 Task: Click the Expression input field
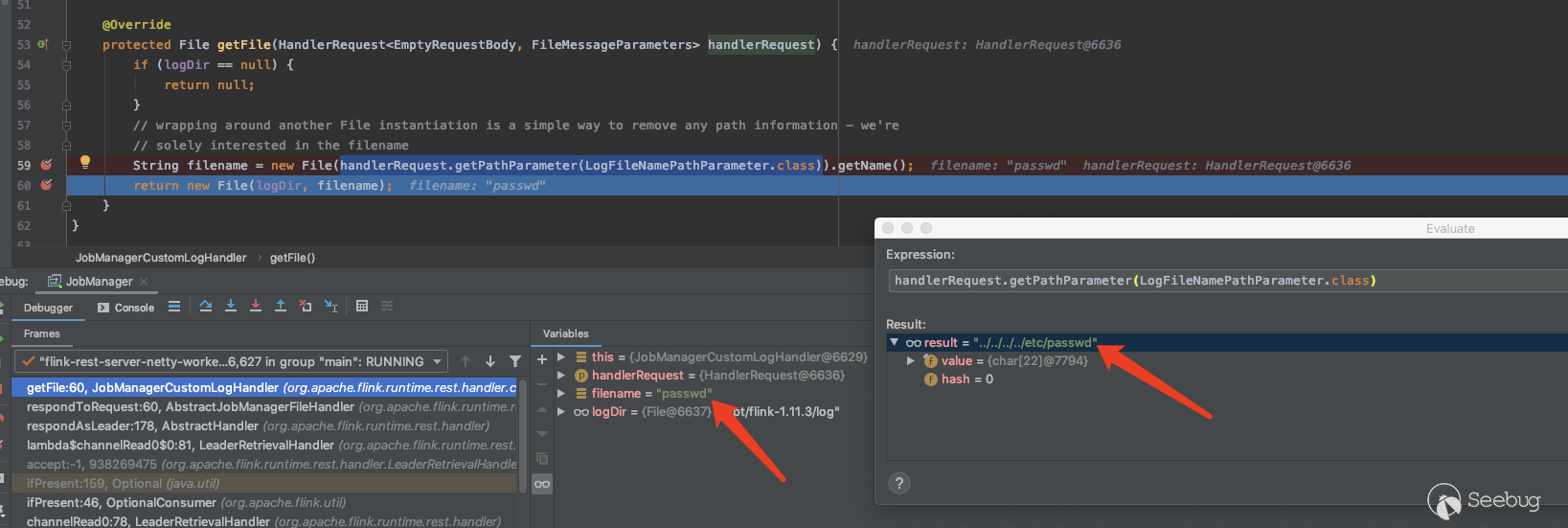(x=1226, y=281)
